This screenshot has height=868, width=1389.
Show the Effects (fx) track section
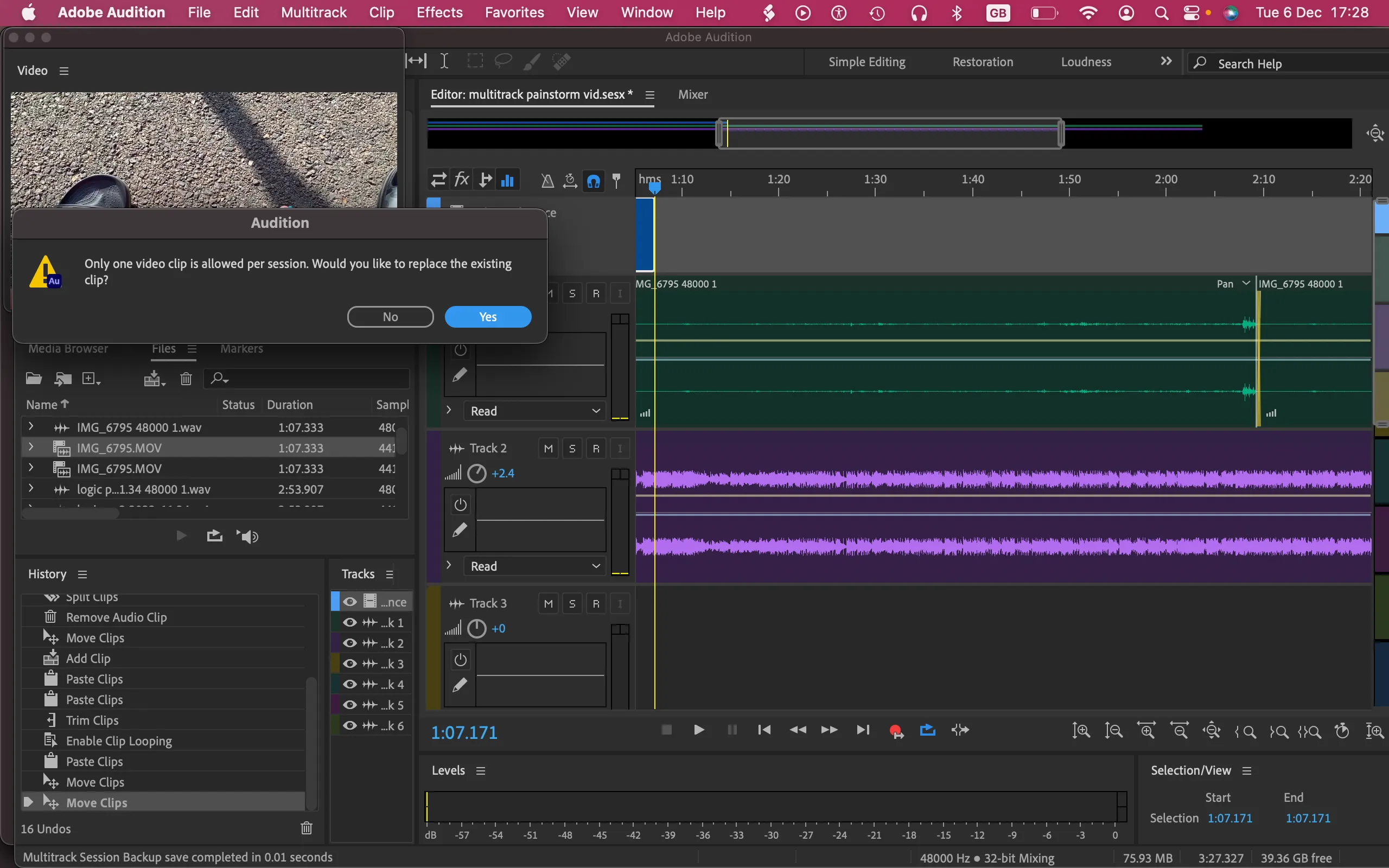point(462,180)
